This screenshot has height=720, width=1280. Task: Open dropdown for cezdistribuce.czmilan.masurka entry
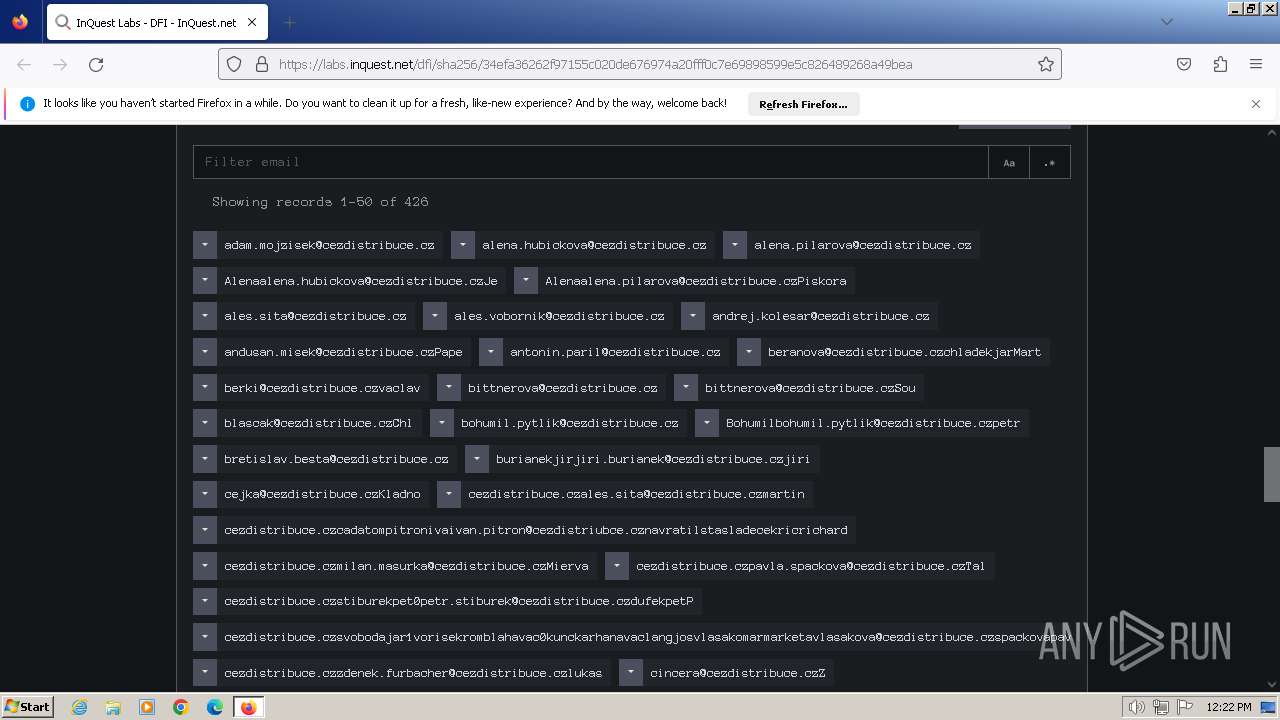pyautogui.click(x=205, y=566)
